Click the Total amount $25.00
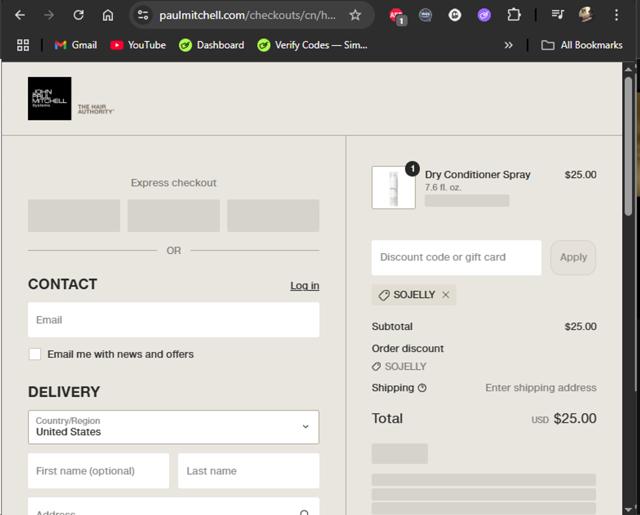The image size is (640, 515). click(x=575, y=418)
